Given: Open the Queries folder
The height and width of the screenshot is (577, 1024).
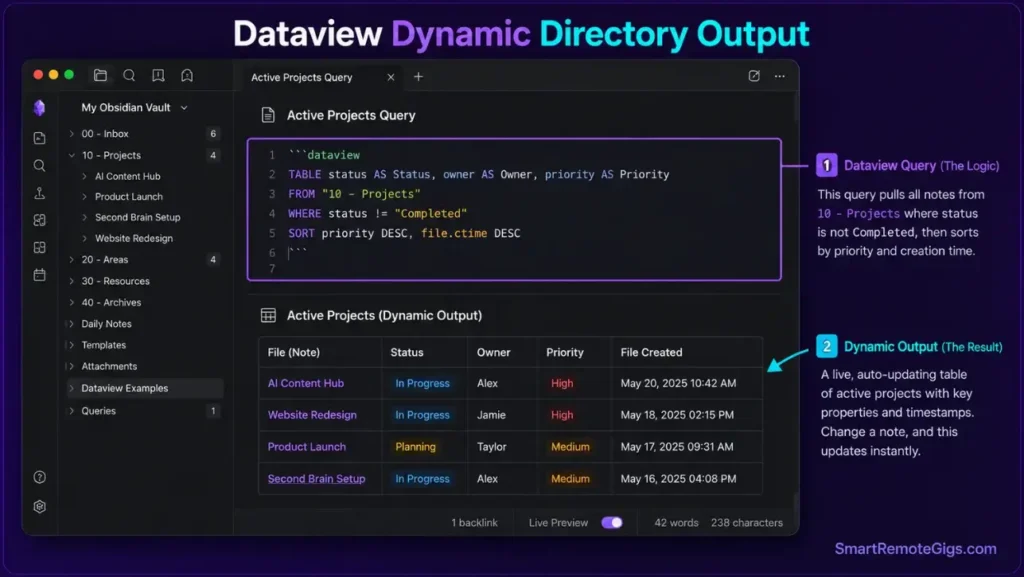Looking at the screenshot, I should click(x=99, y=411).
